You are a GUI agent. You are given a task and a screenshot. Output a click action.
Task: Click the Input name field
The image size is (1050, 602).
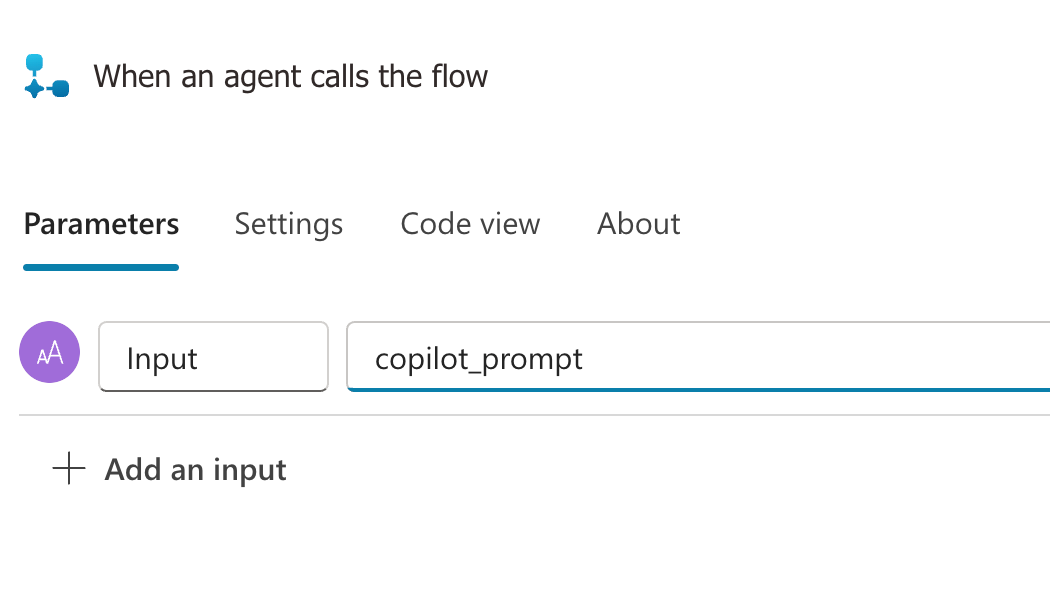pyautogui.click(x=213, y=357)
